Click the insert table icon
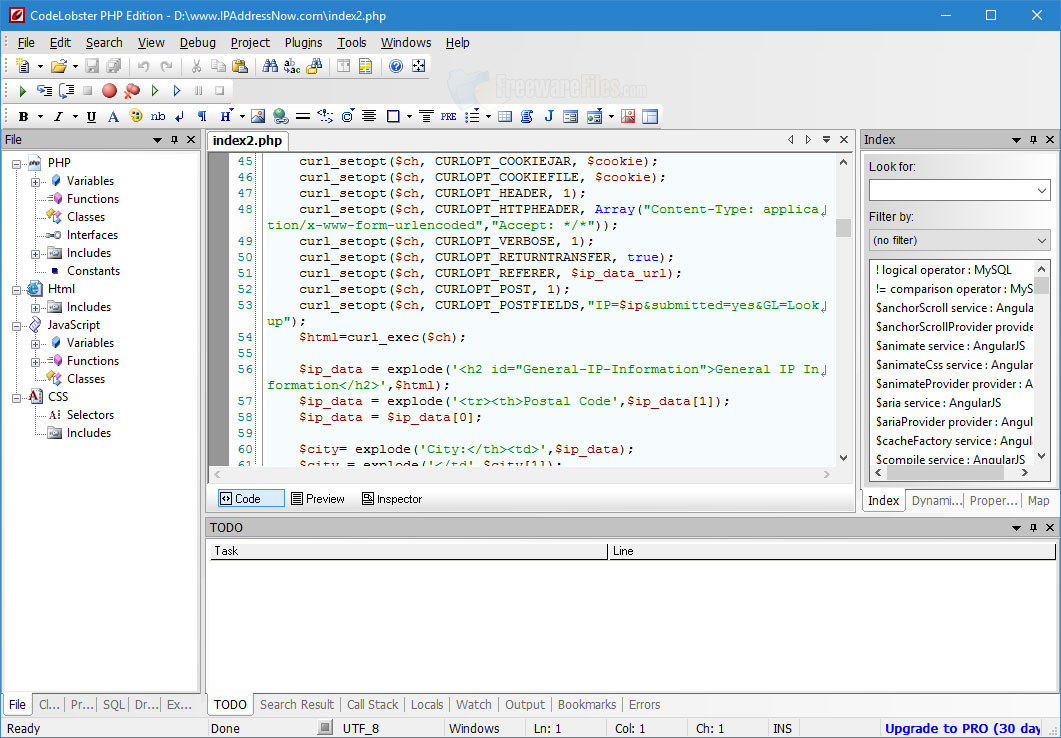The width and height of the screenshot is (1061, 738). pyautogui.click(x=505, y=116)
